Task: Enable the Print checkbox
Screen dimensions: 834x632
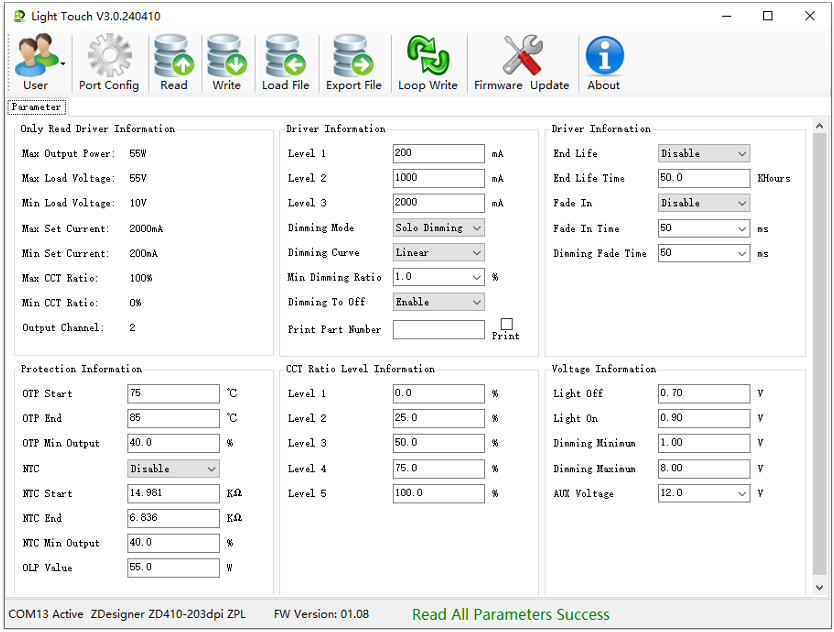Action: coord(506,324)
